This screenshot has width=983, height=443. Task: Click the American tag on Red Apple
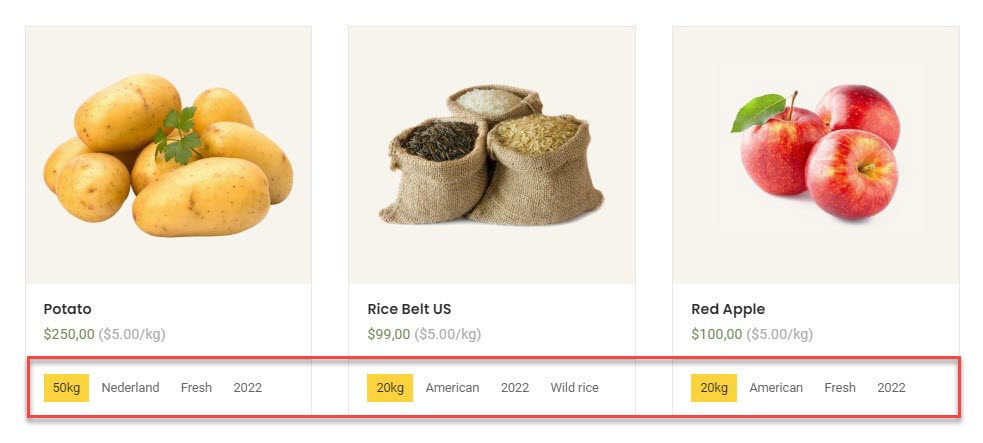tap(776, 388)
